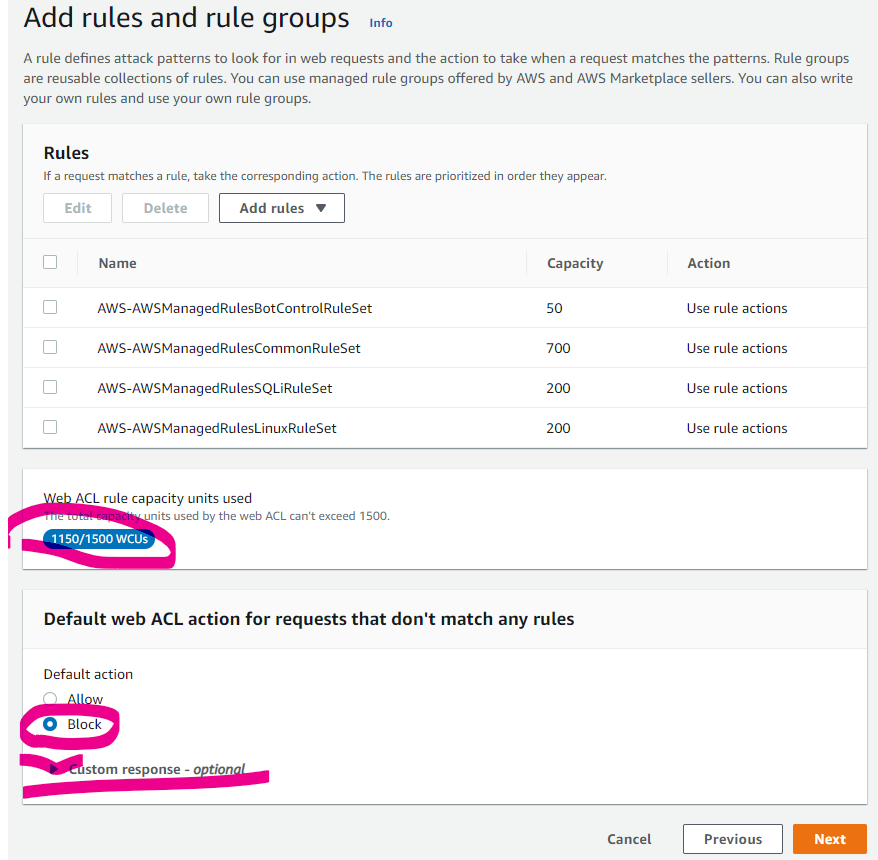Proceed with the orange Next button
Viewport: 878px width, 860px height.
coord(830,839)
